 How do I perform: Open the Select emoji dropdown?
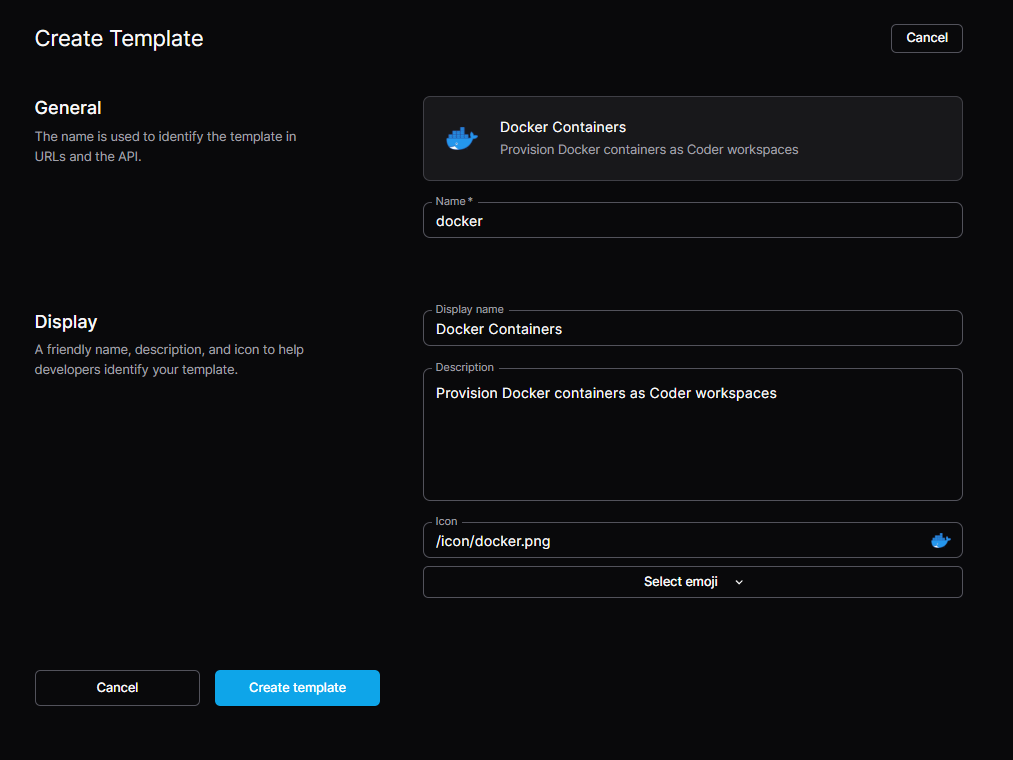tap(693, 582)
